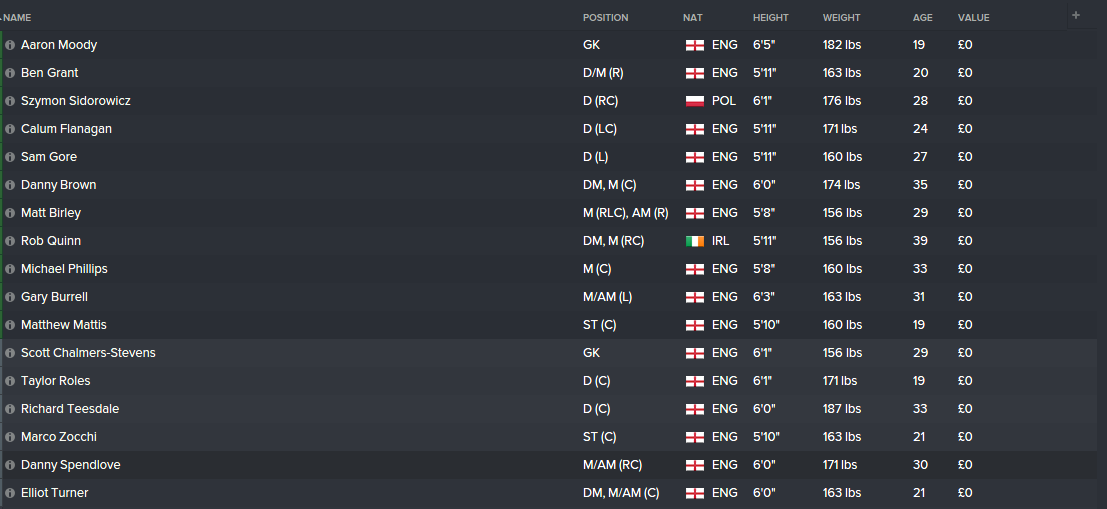The width and height of the screenshot is (1107, 509).
Task: Select player name Gary Burrell
Action: coord(54,297)
